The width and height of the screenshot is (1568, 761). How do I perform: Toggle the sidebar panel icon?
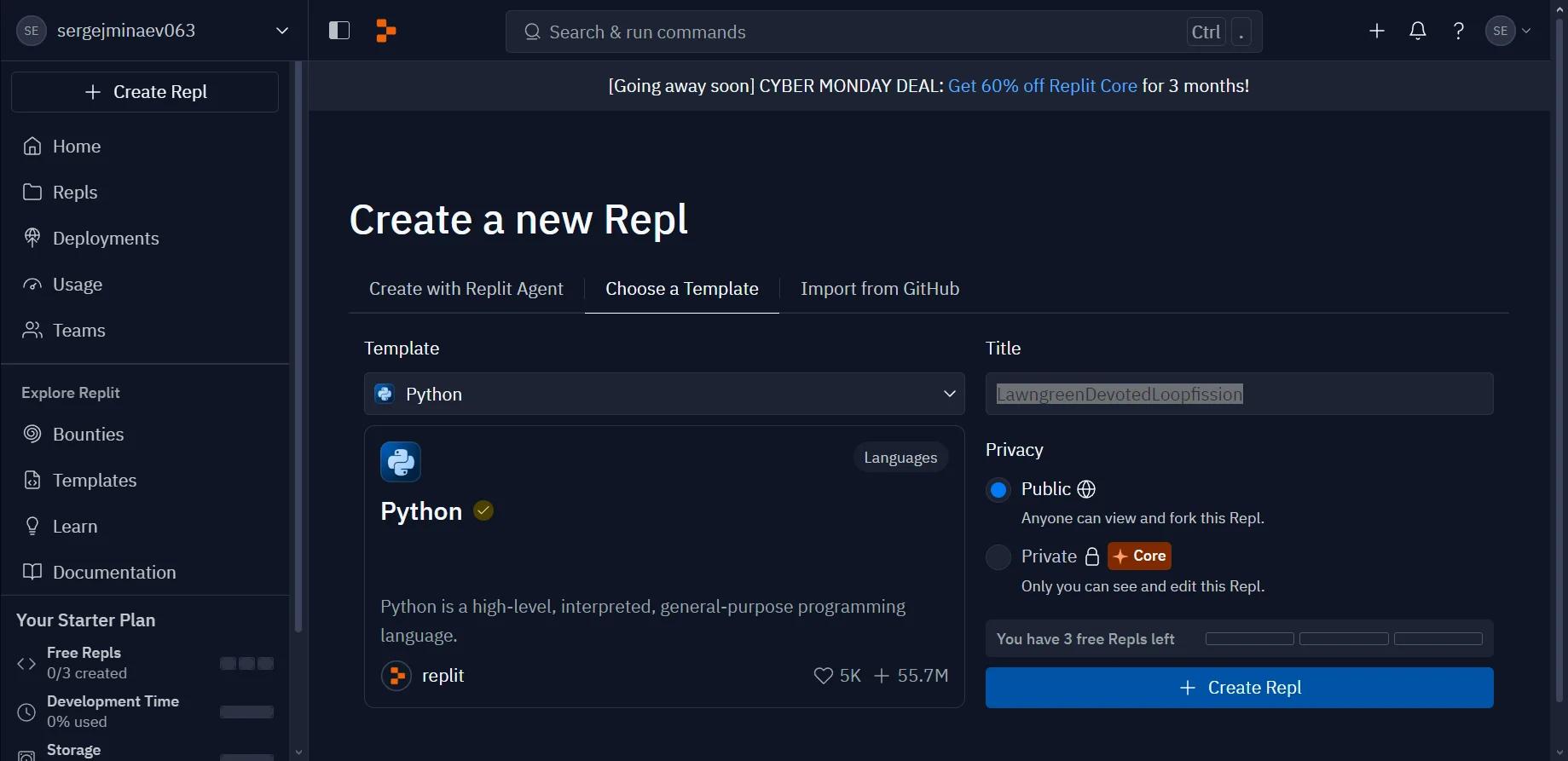pos(339,31)
